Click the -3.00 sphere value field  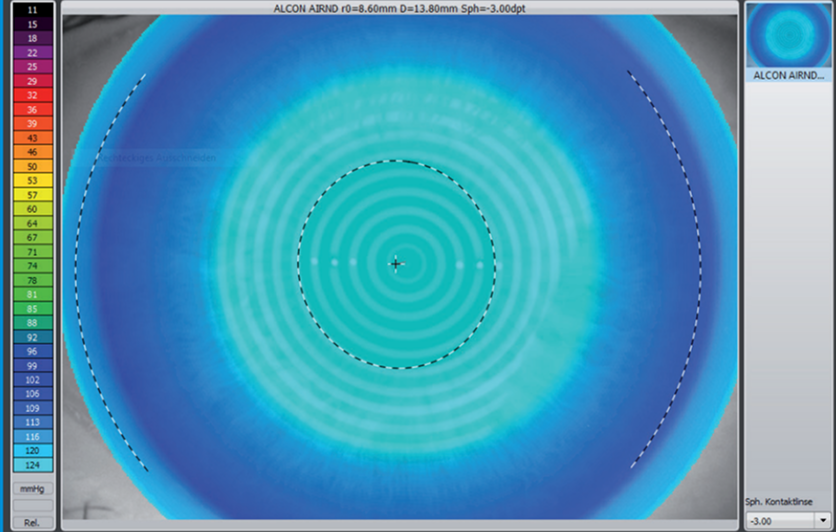[781, 520]
